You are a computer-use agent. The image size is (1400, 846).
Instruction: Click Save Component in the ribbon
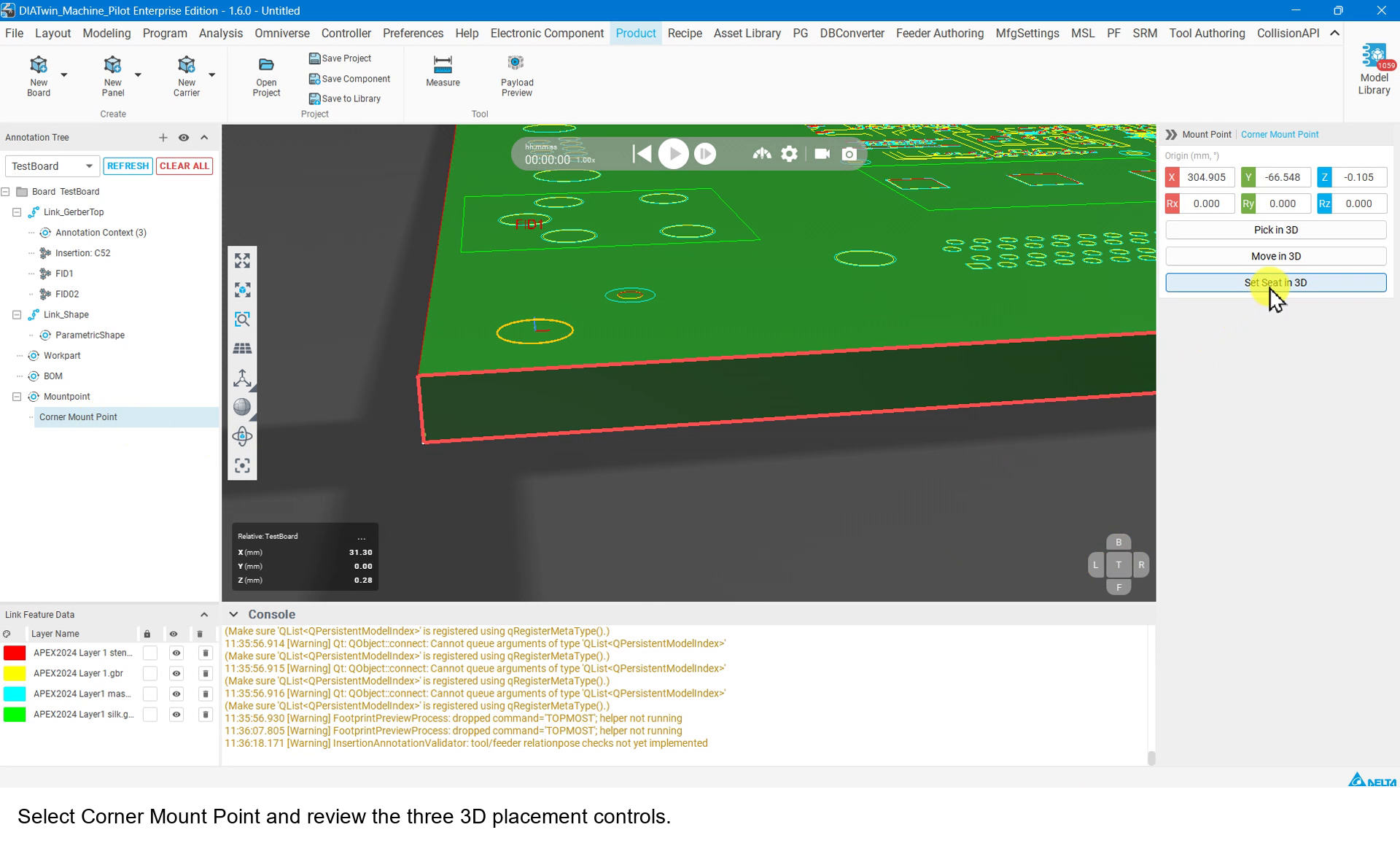pyautogui.click(x=349, y=79)
